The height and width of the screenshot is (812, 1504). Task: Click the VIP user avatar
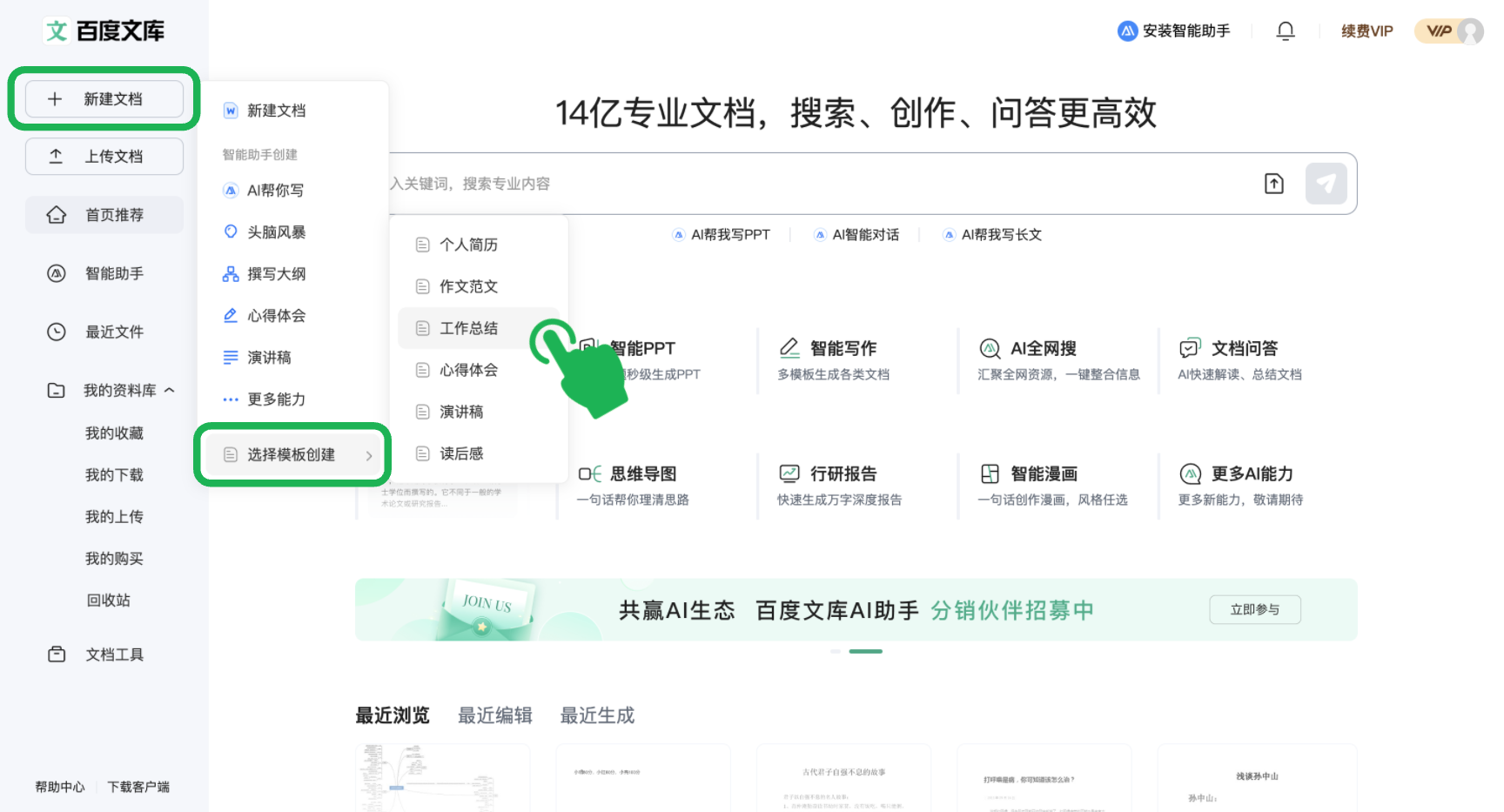(x=1470, y=31)
